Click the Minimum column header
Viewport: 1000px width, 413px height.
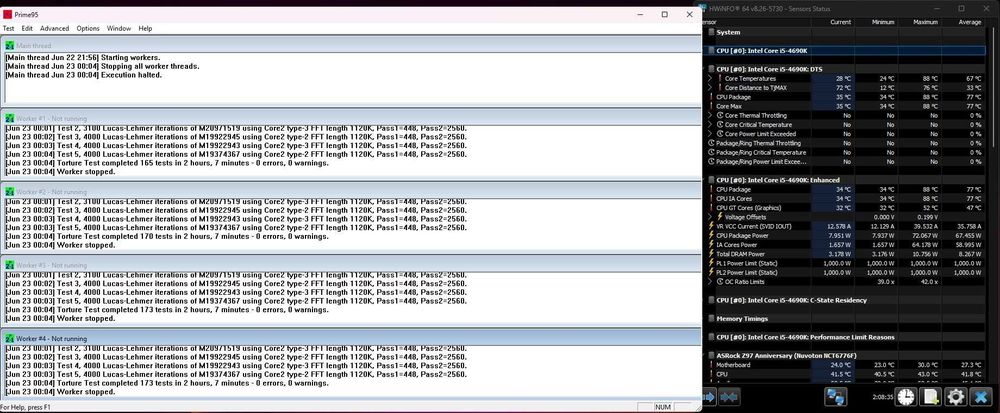(876, 22)
